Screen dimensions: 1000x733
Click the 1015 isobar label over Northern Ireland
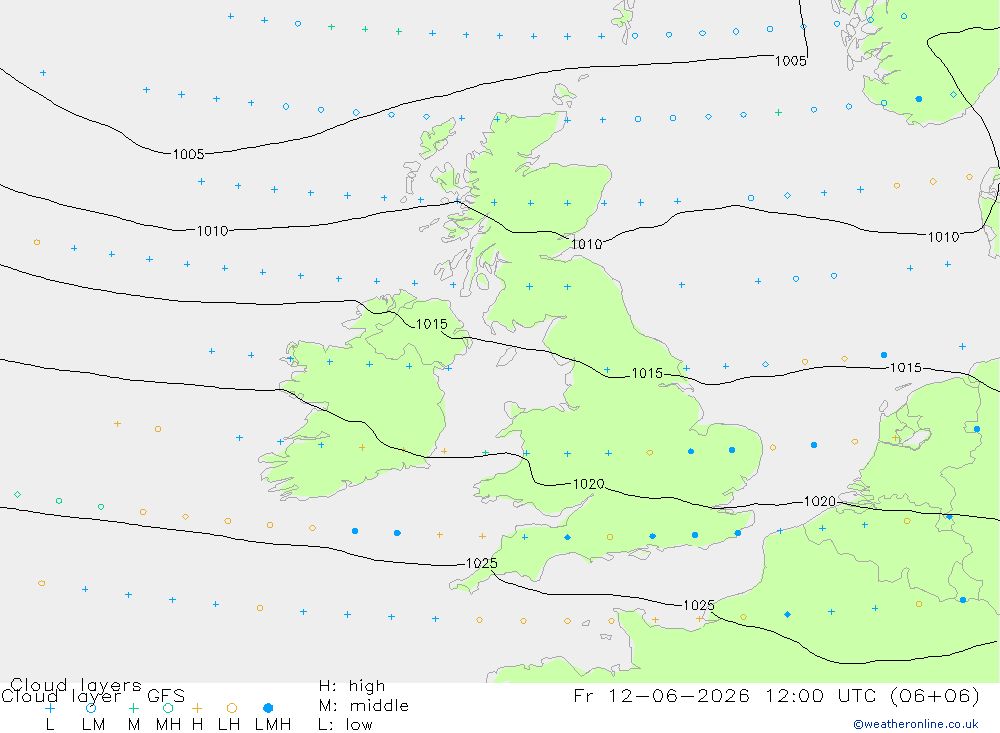432,324
